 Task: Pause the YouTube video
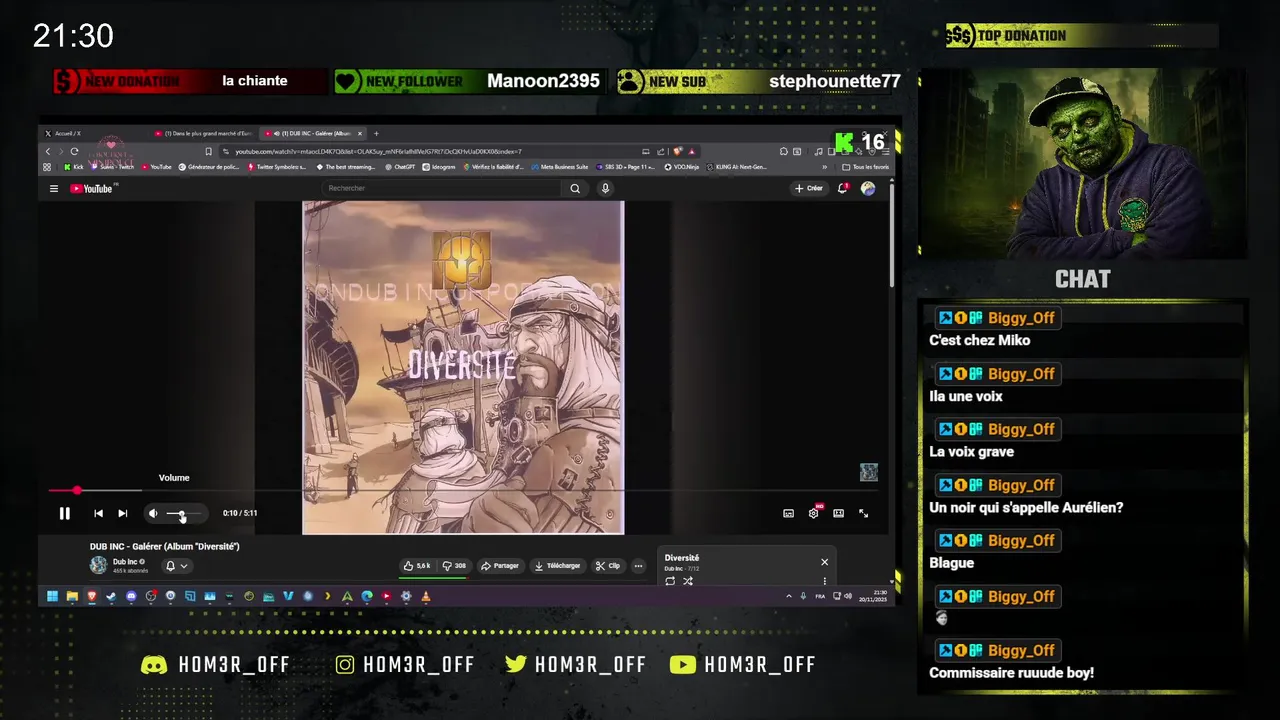pos(64,513)
